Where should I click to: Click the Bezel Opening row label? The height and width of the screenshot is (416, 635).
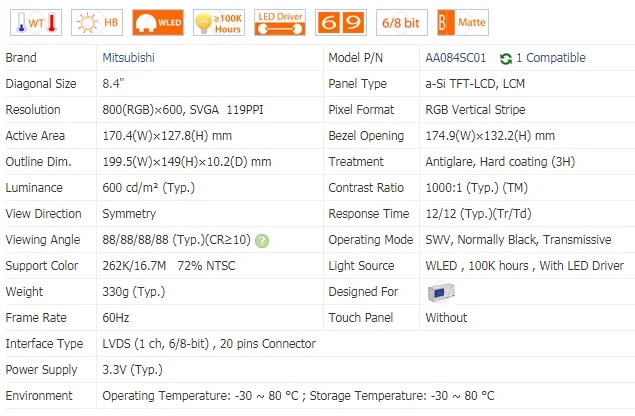pos(366,136)
